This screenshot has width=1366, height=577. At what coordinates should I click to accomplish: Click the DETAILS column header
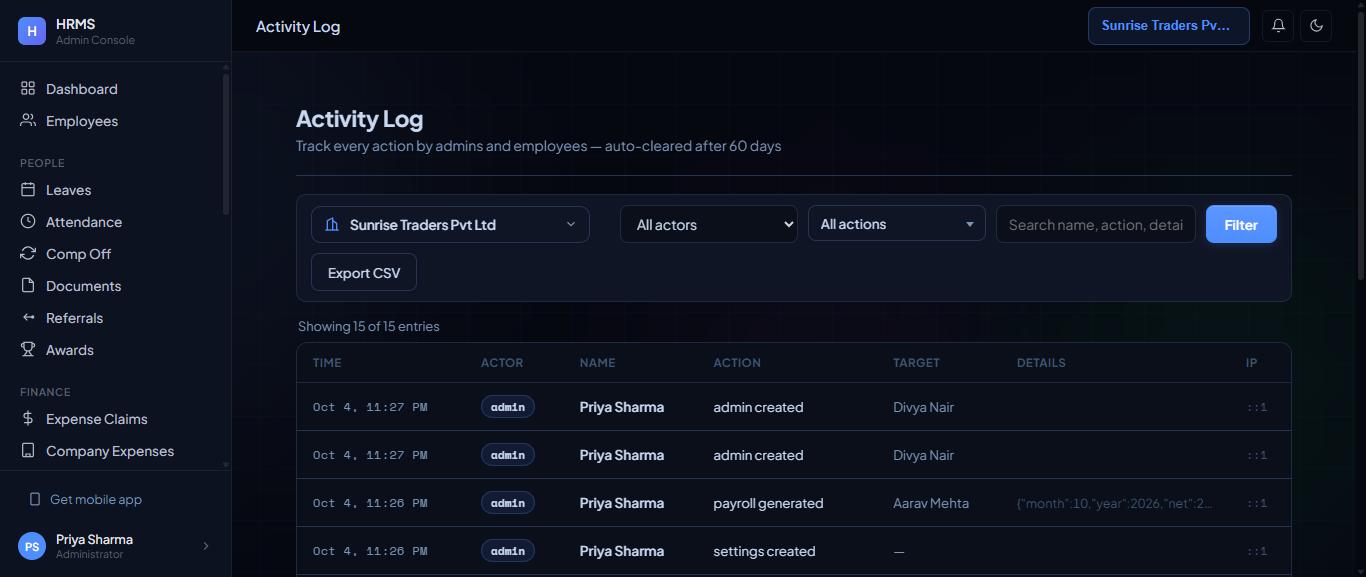click(x=1041, y=363)
